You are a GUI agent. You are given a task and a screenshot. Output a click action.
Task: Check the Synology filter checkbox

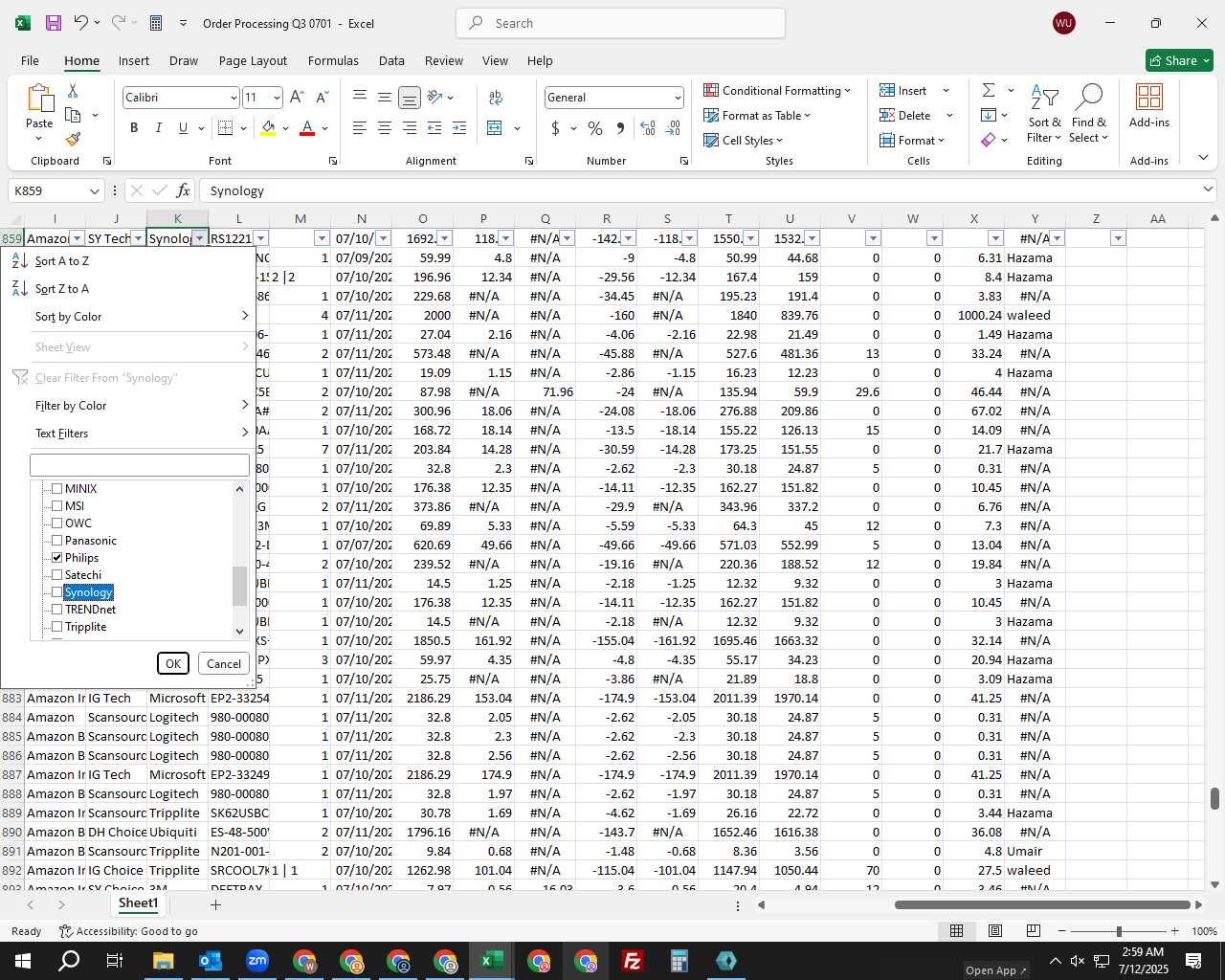click(57, 591)
